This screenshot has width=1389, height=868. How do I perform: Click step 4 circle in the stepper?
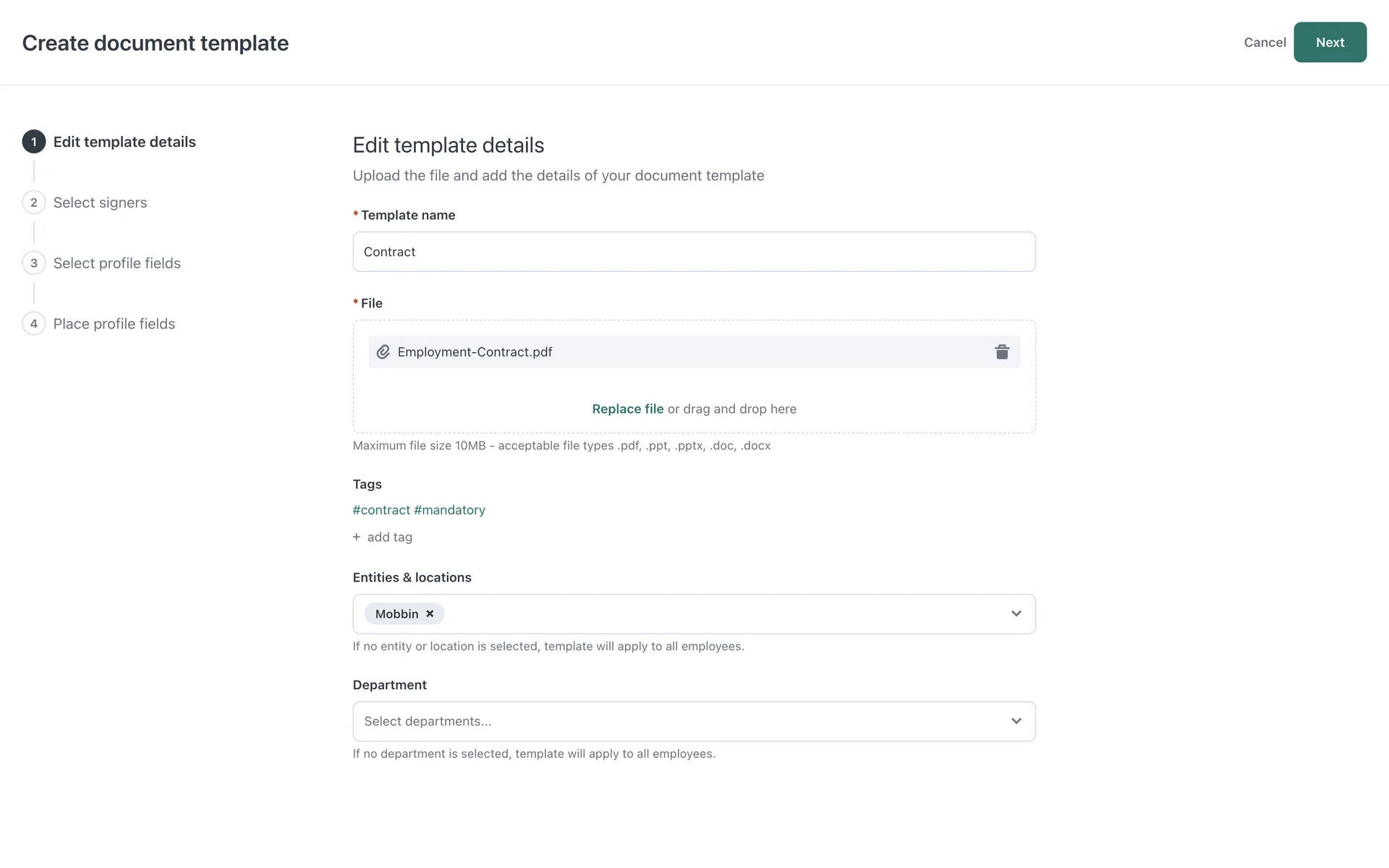(34, 324)
